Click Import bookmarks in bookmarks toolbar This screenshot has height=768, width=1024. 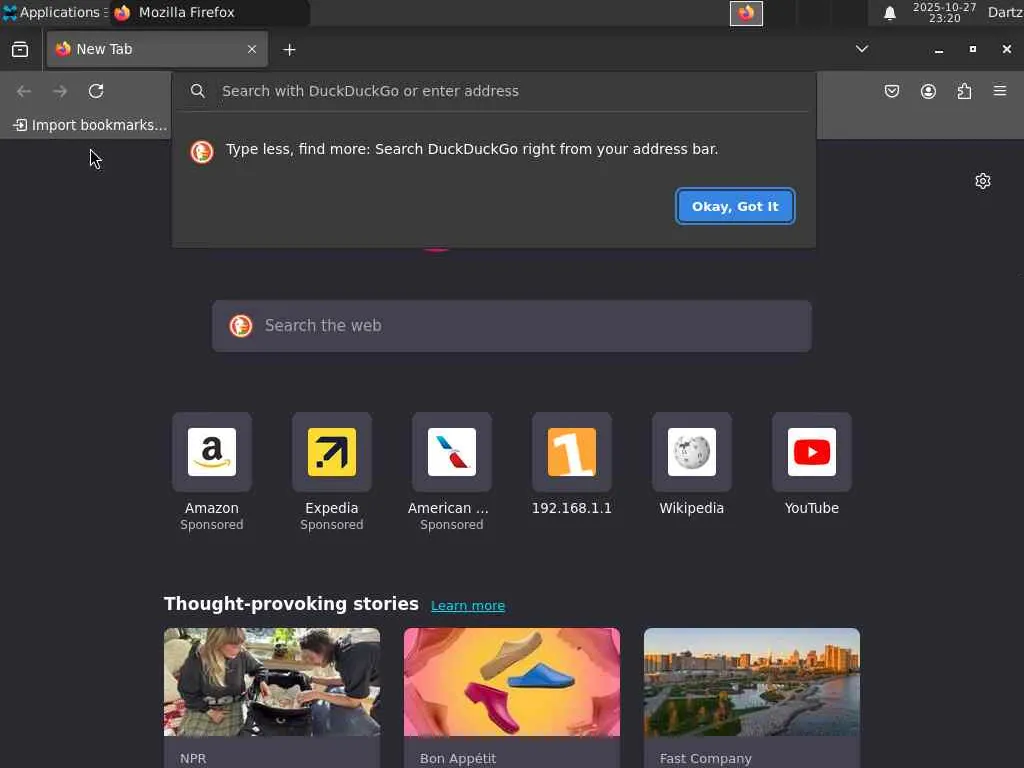point(90,125)
